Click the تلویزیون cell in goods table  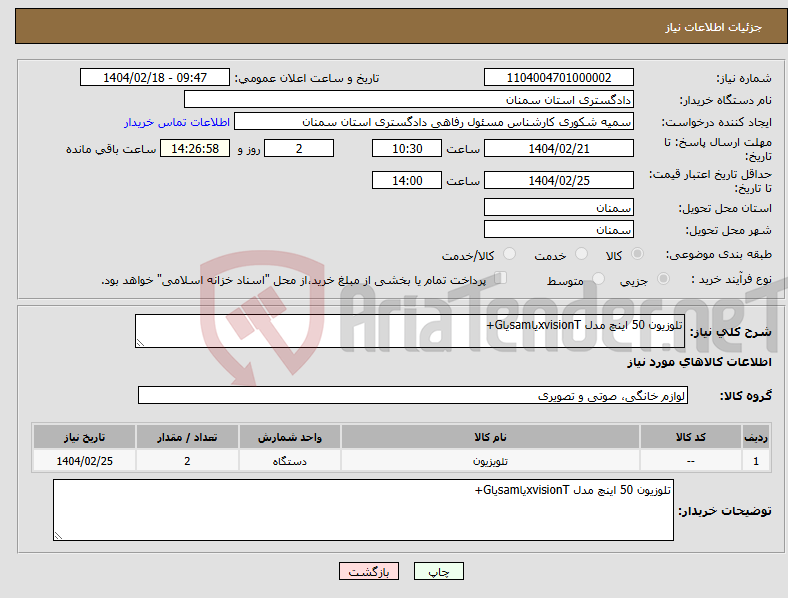(490, 461)
